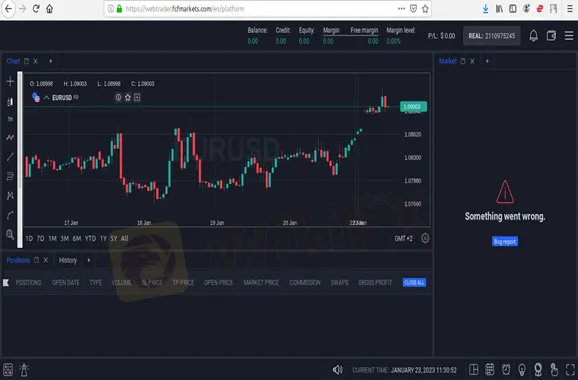Open the notifications bell
This screenshot has height=380, width=578.
(x=533, y=36)
